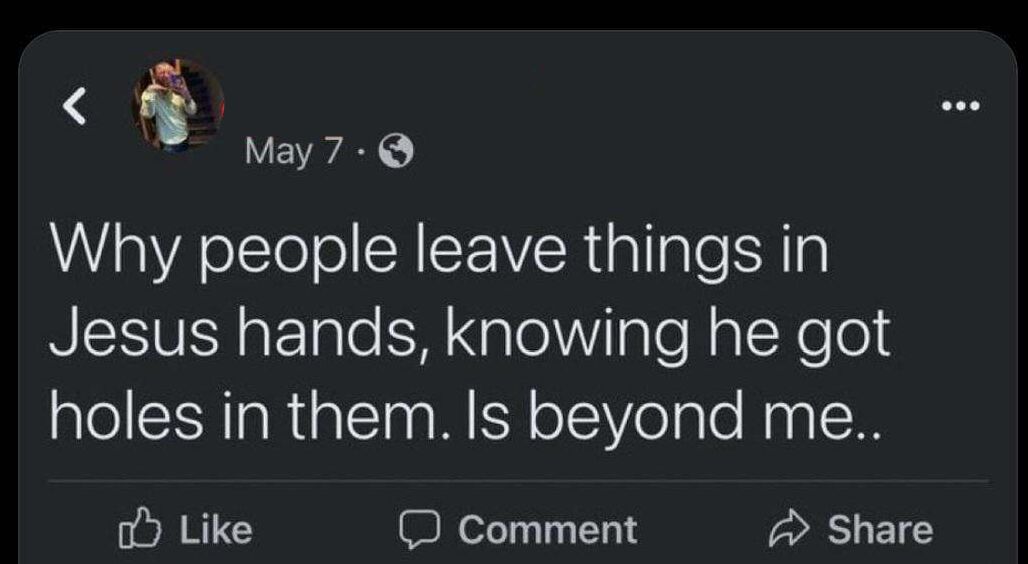Click the globe public privacy icon
Image resolution: width=1028 pixels, height=564 pixels.
pos(397,151)
